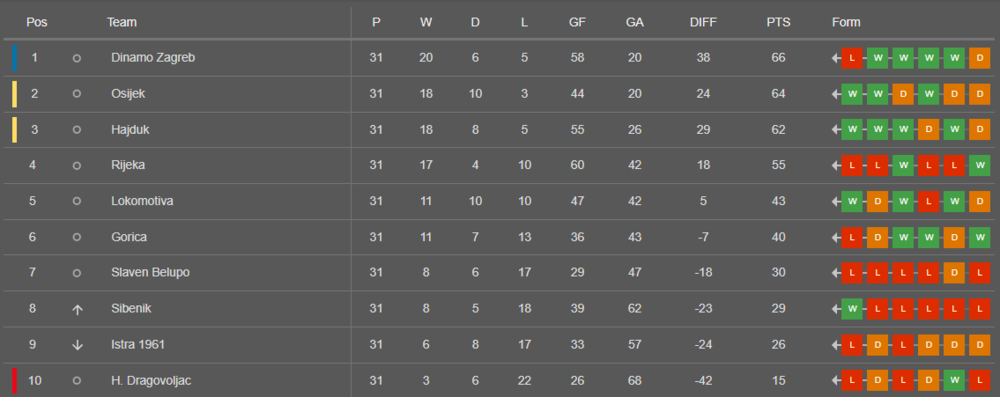Click the down arrow icon beside Istra 1961
Viewport: 1000px width, 397px height.
tap(78, 345)
